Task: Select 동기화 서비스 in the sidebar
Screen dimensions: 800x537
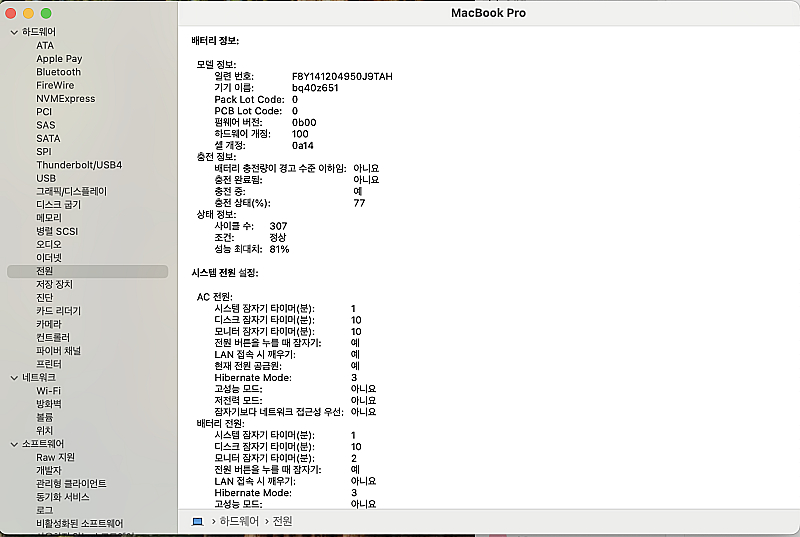Action: tap(62, 497)
